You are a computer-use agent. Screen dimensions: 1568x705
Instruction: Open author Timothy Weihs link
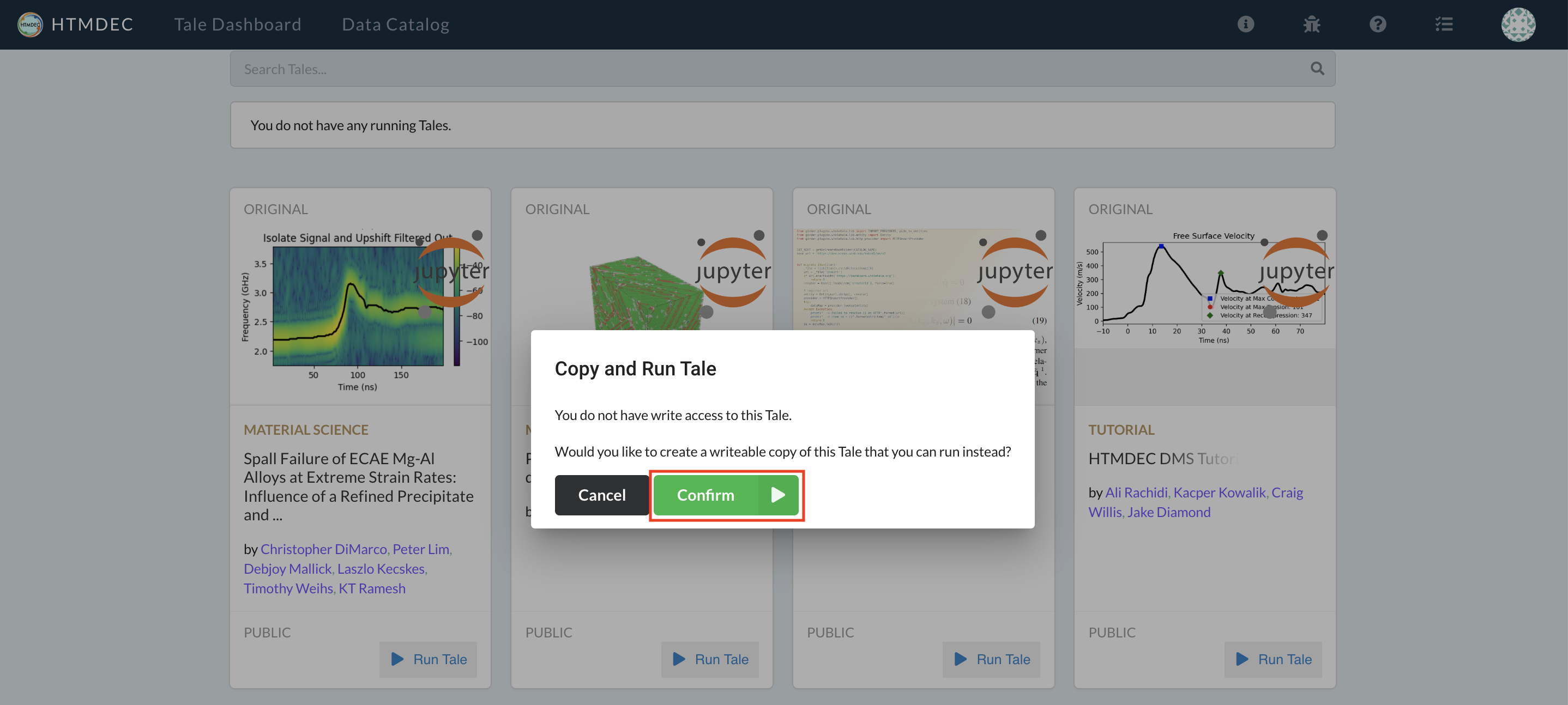click(288, 588)
